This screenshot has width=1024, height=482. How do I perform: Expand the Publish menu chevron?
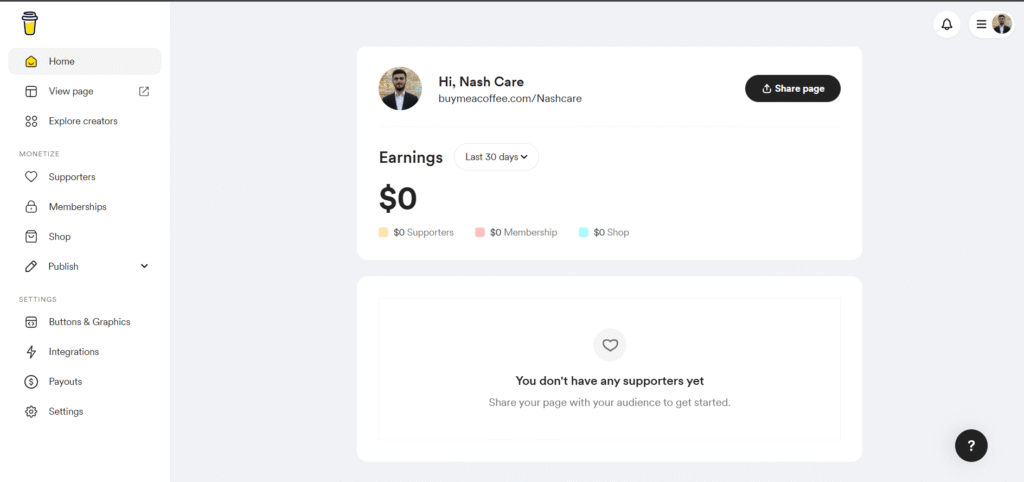144,267
